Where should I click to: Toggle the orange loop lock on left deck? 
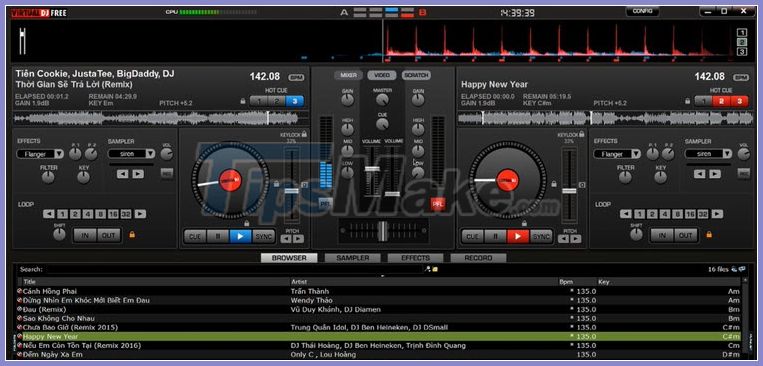coord(132,235)
